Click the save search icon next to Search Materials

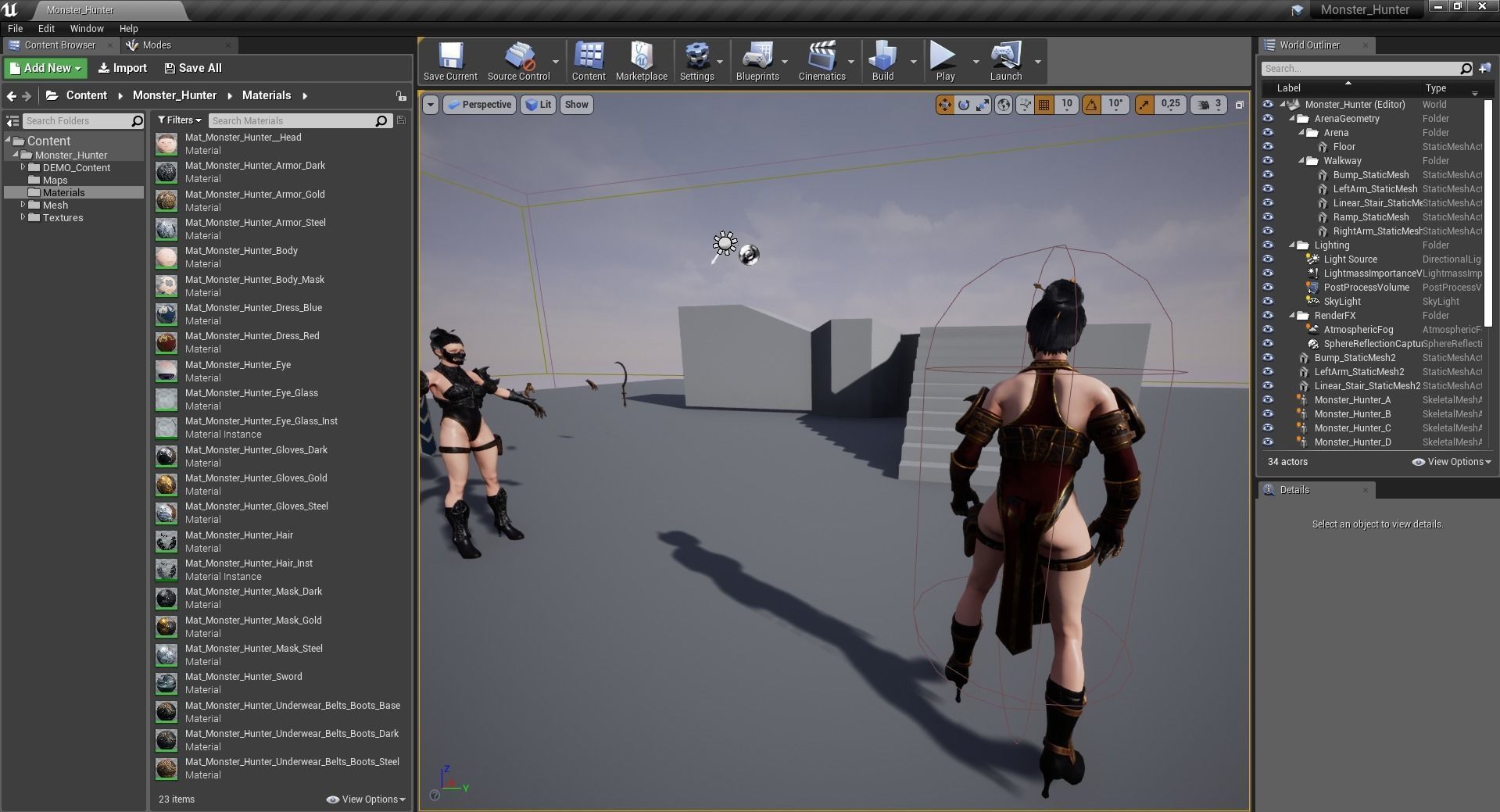click(401, 120)
